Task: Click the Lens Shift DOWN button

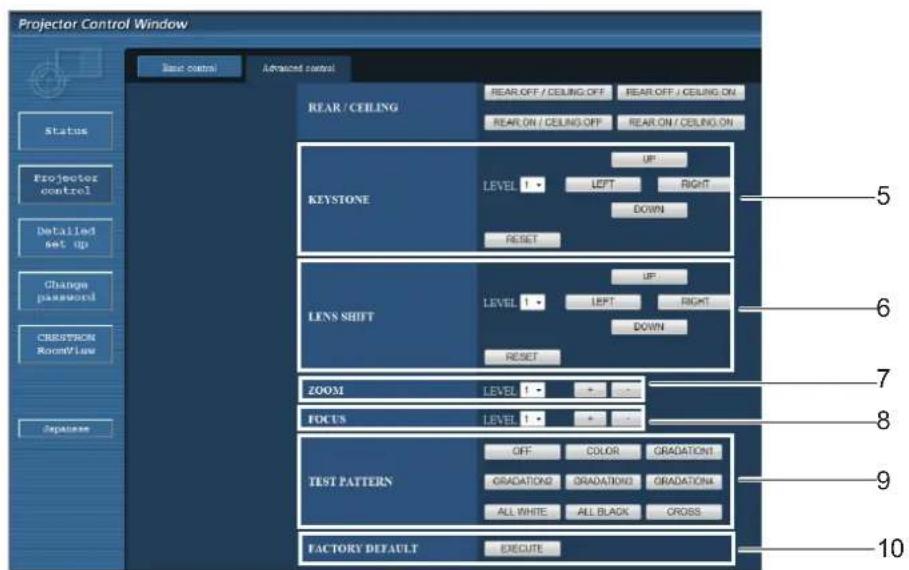Action: point(649,328)
